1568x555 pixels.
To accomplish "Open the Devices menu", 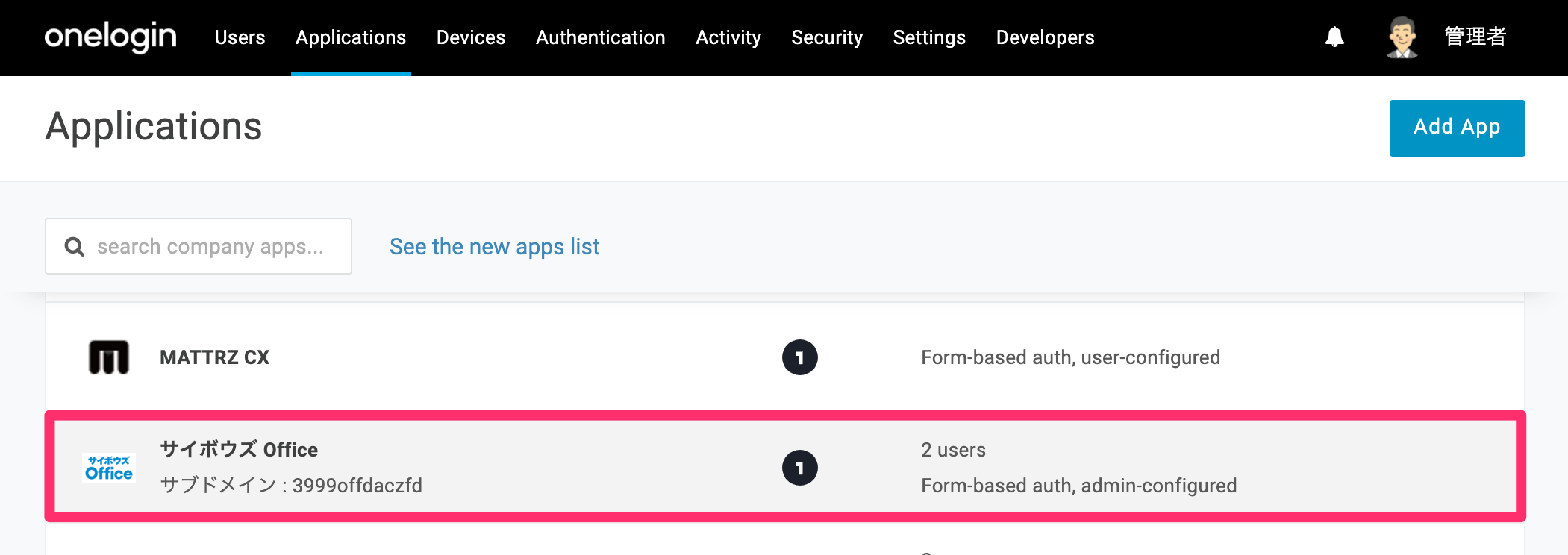I will 471,37.
